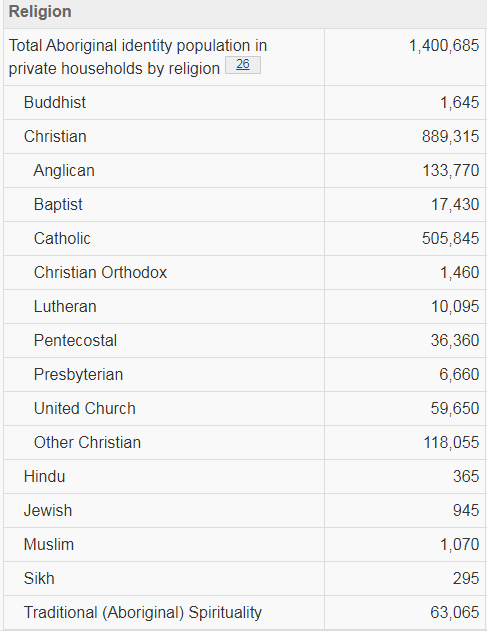Click the Muslim value 1,070
The width and height of the screenshot is (487, 637).
coord(460,544)
